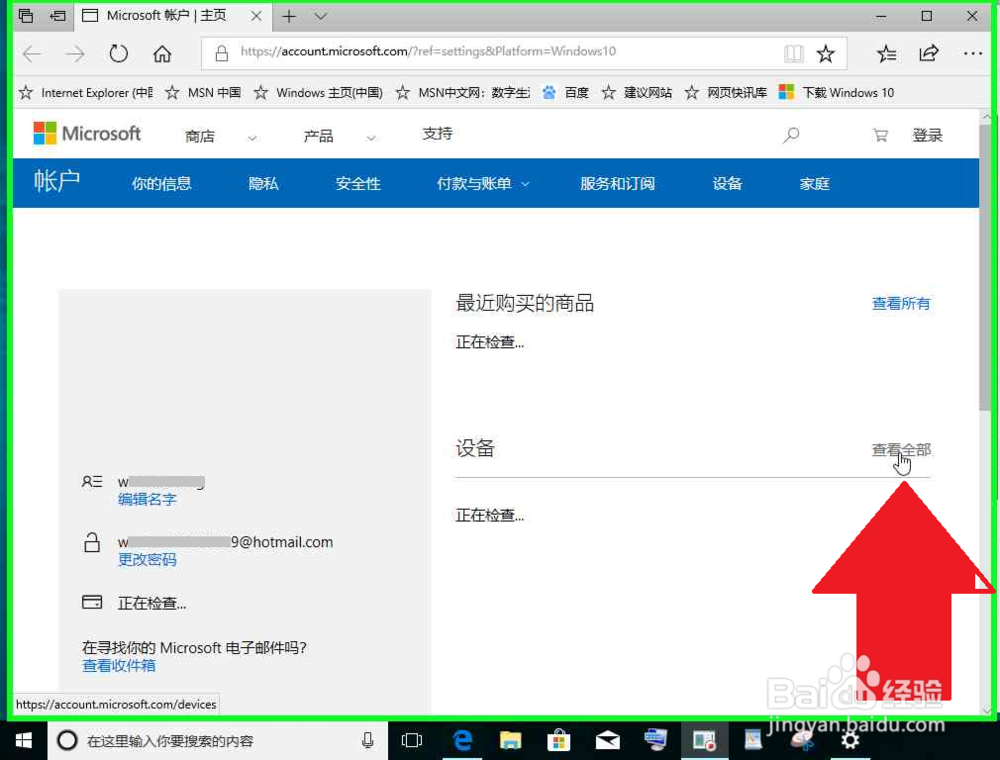Click the site search magnifier icon
The image size is (1000, 760).
791,135
